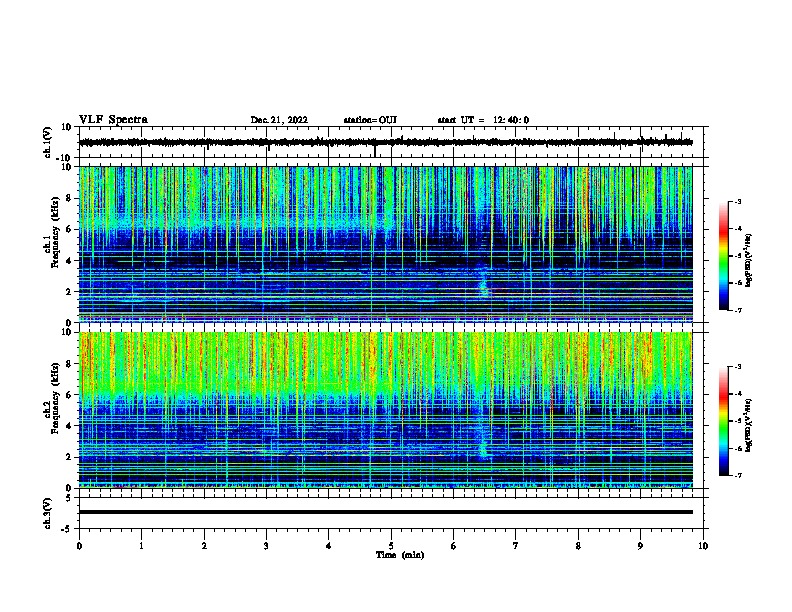Screen dimensions: 792x612
Task: Click the ch.1 colorbar log(PSD) unit label
Action: (748, 260)
